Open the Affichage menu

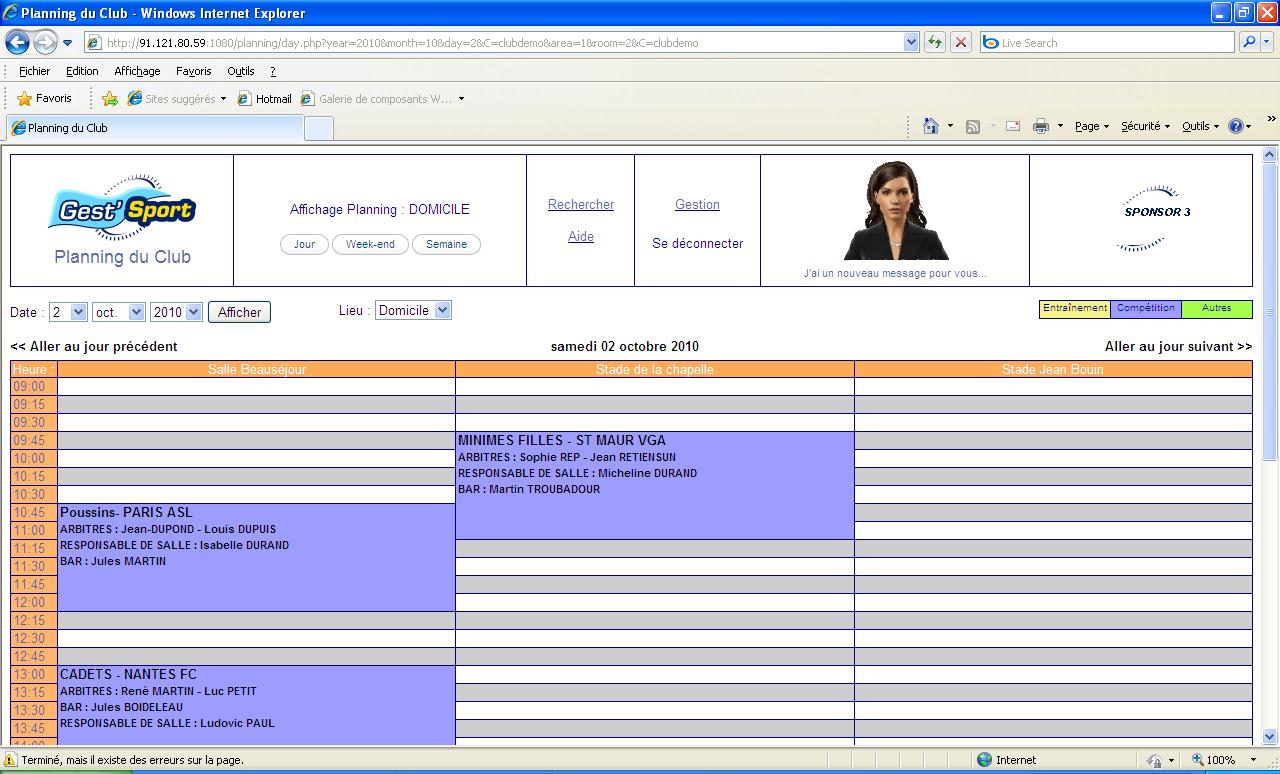click(x=137, y=71)
